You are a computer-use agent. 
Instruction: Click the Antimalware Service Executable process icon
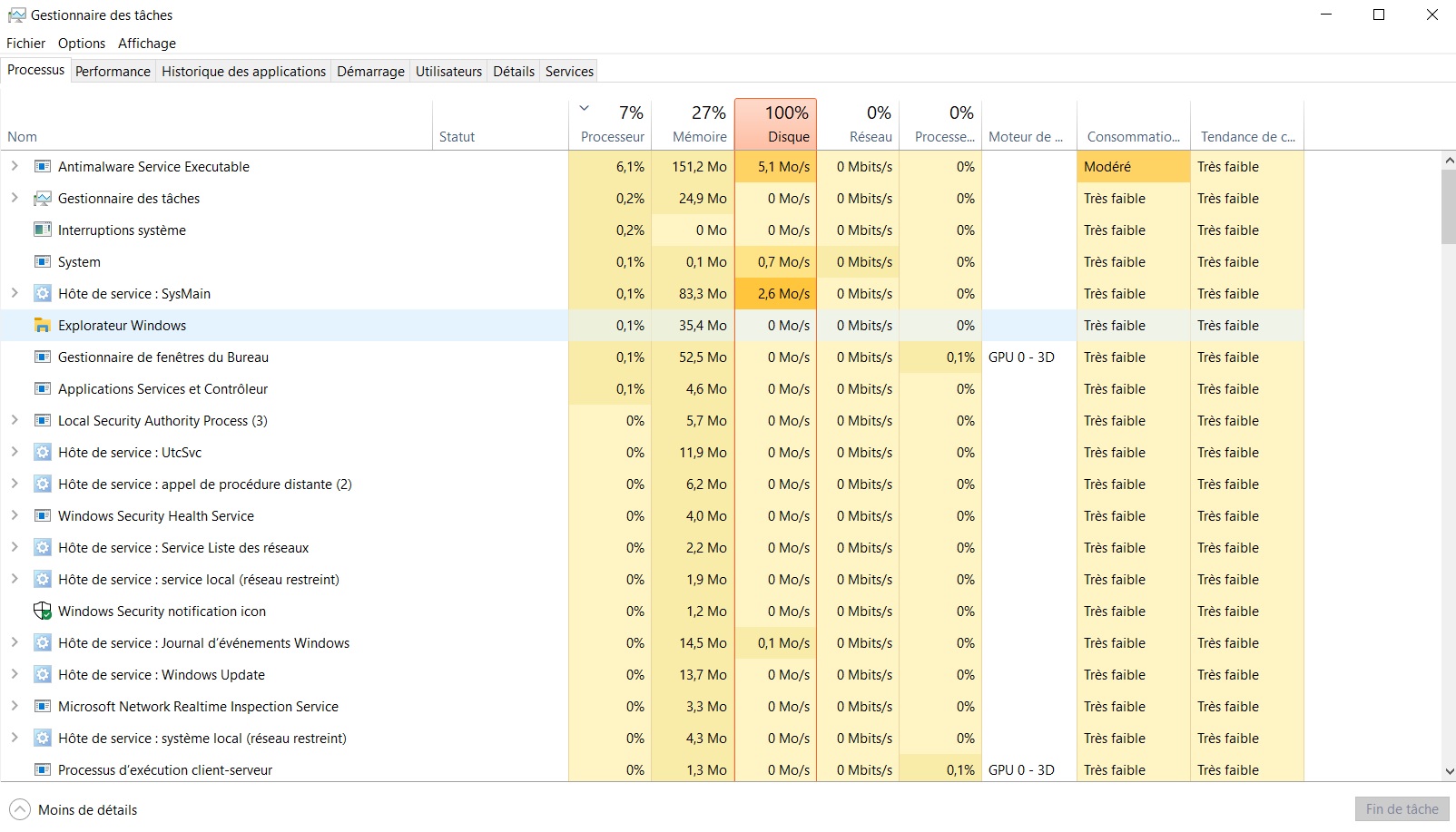click(42, 167)
